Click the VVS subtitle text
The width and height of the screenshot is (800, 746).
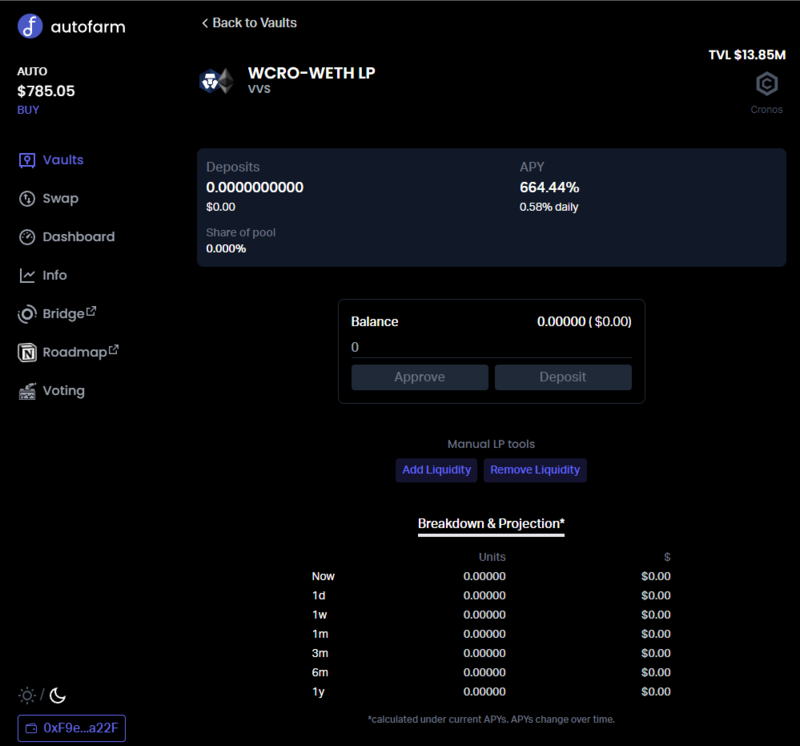click(x=259, y=89)
